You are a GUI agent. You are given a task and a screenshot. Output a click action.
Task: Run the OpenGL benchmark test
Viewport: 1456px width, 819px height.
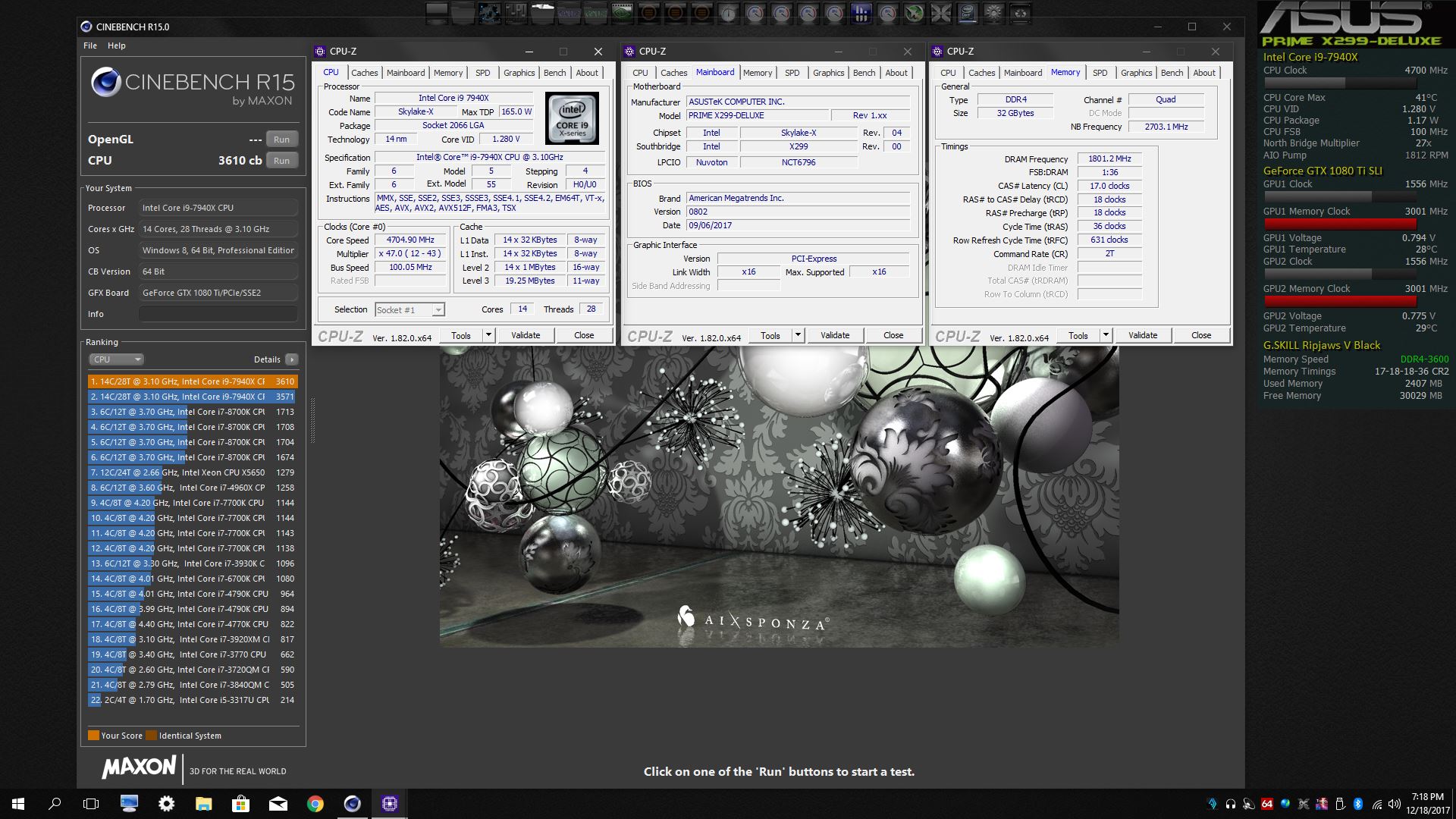tap(282, 140)
